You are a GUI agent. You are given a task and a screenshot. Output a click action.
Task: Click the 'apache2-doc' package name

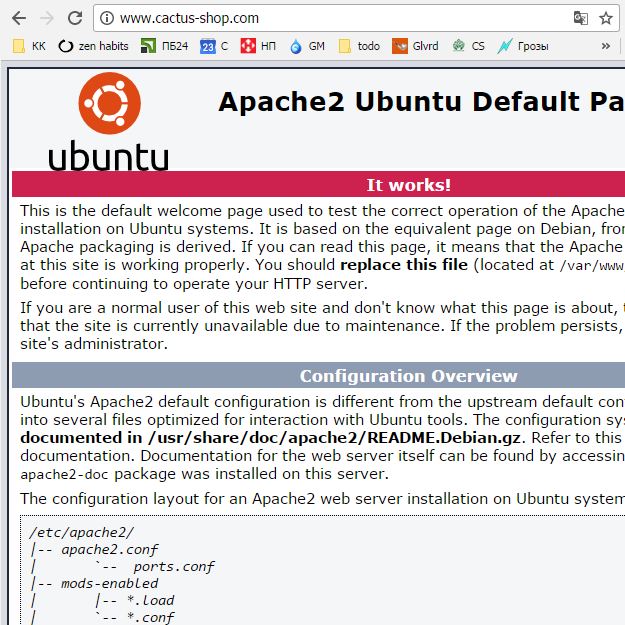tap(64, 474)
